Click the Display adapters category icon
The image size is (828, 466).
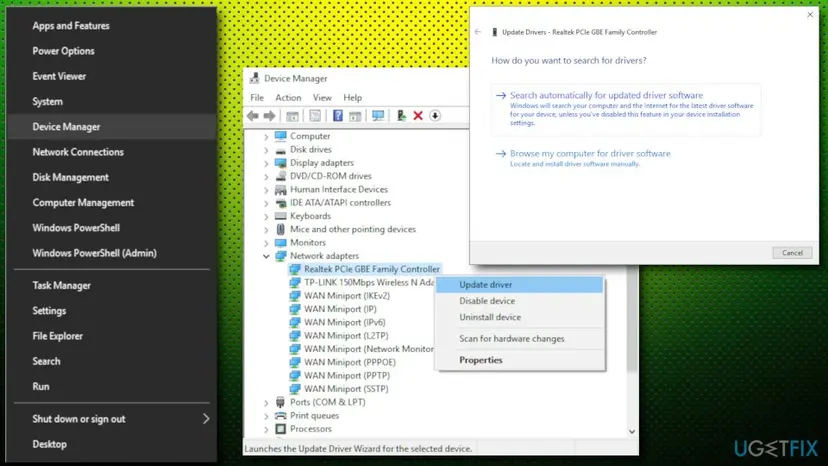pyautogui.click(x=281, y=163)
